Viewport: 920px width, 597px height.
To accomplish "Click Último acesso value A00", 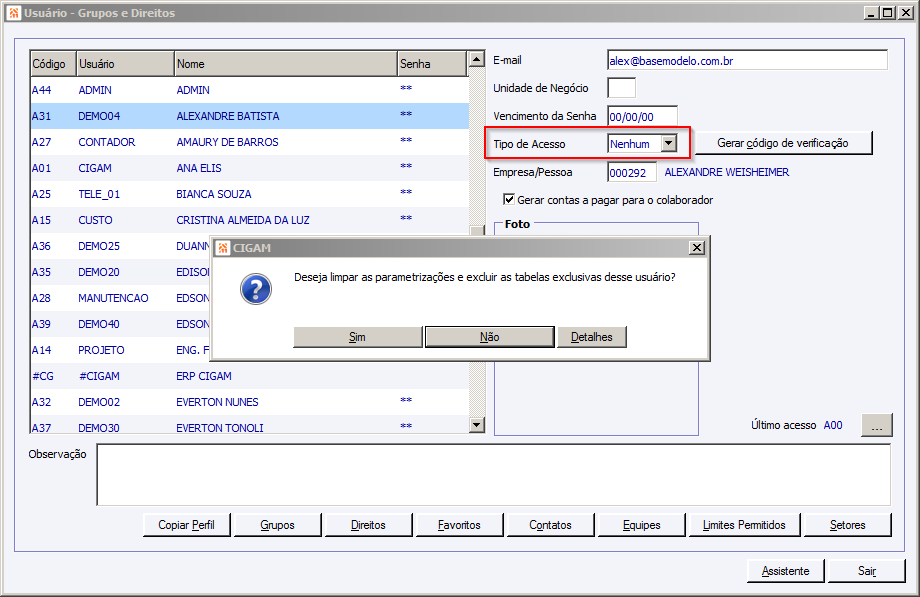I will point(833,425).
